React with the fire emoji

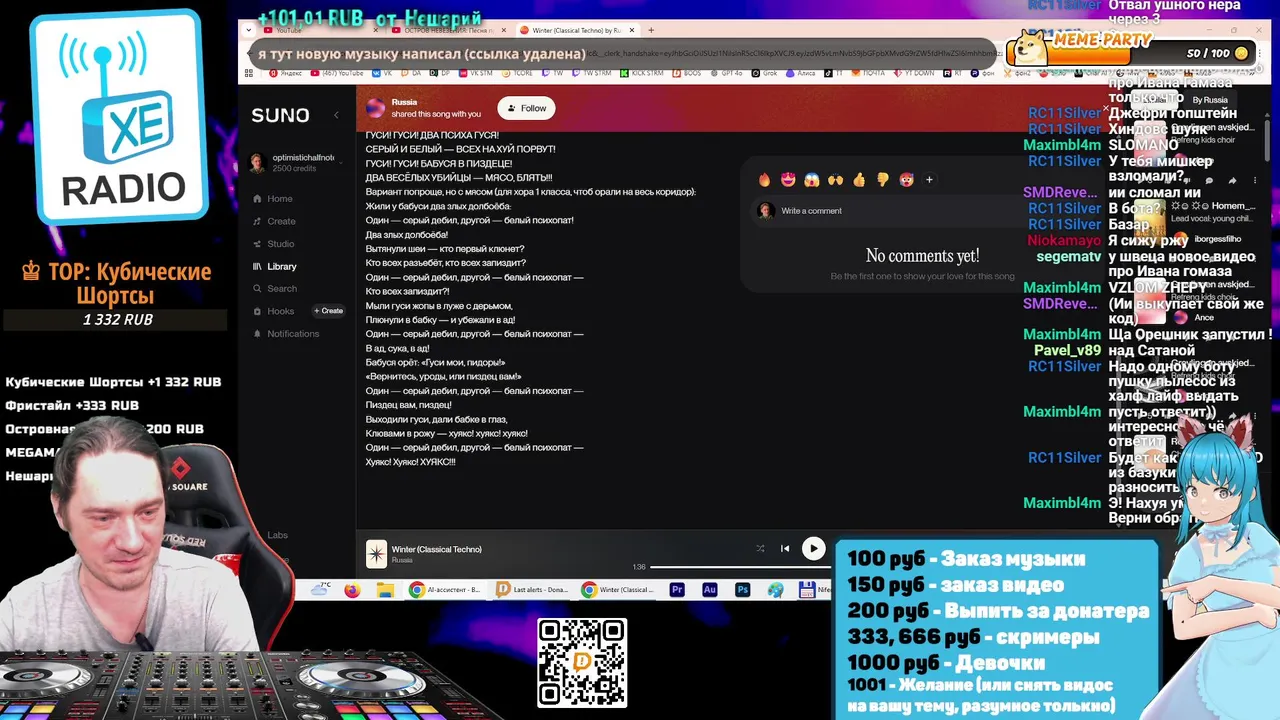coord(765,180)
